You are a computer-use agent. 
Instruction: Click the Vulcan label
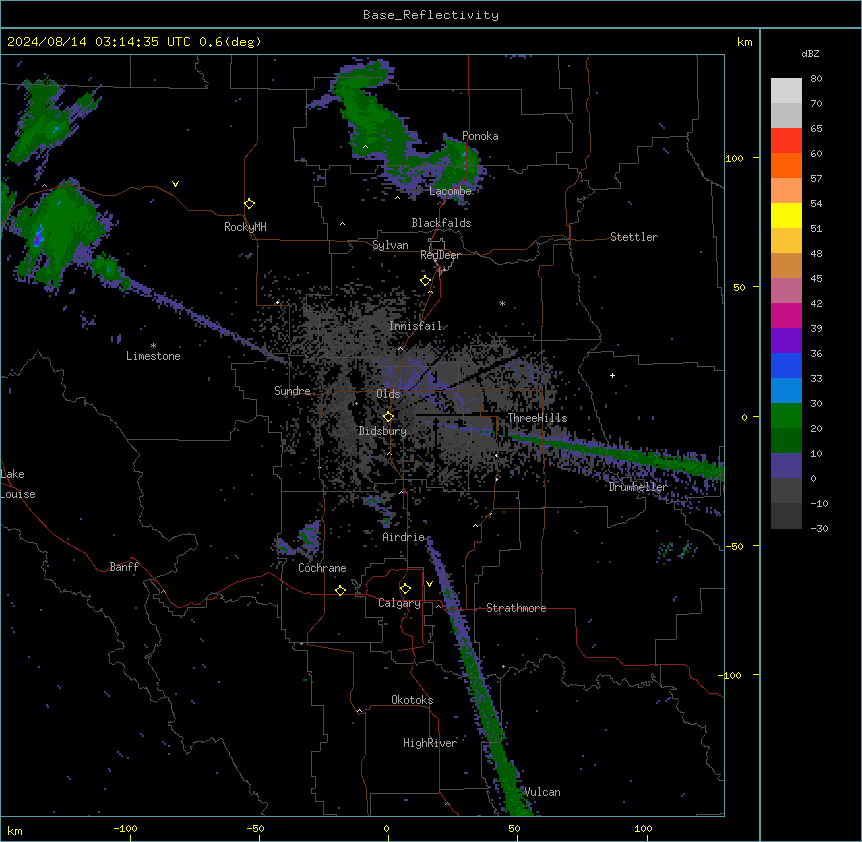click(543, 792)
